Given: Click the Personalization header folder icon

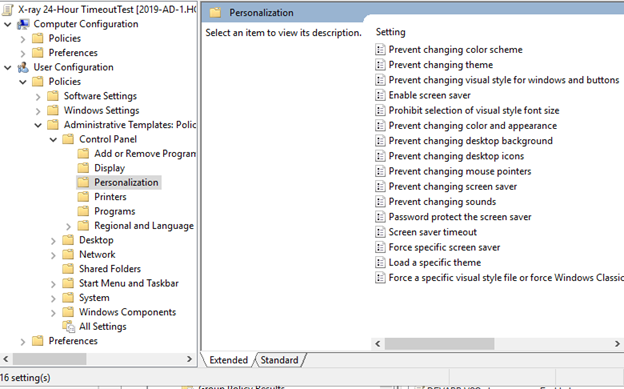Looking at the screenshot, I should coord(215,13).
